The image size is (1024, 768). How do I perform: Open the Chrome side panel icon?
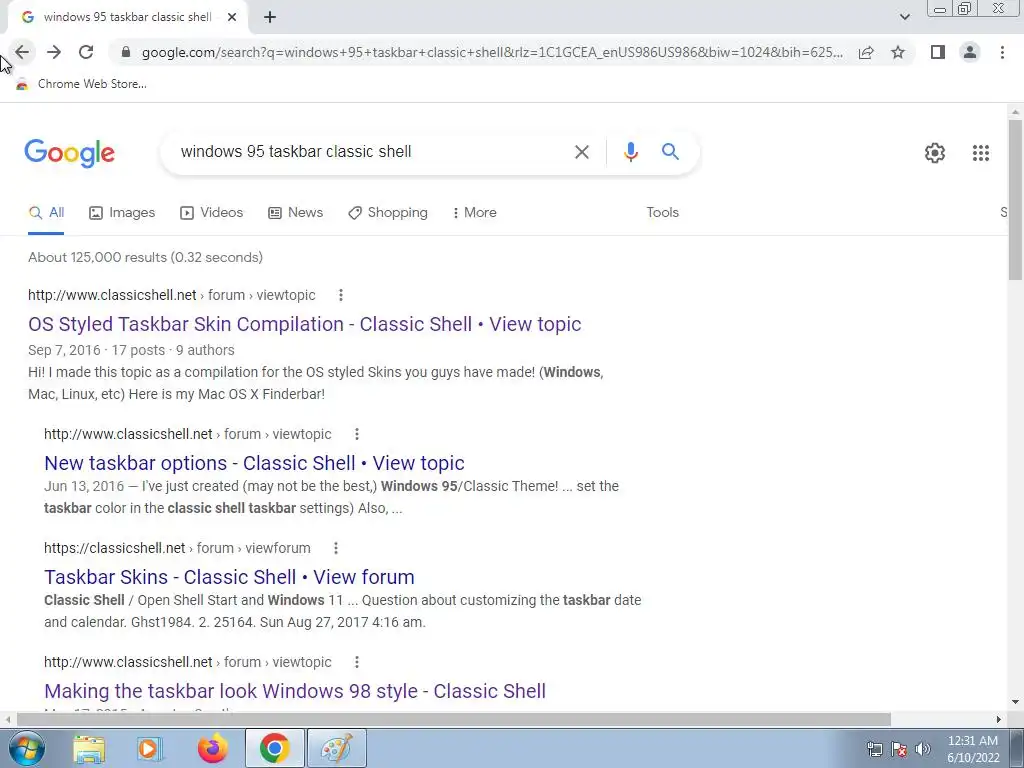938,52
